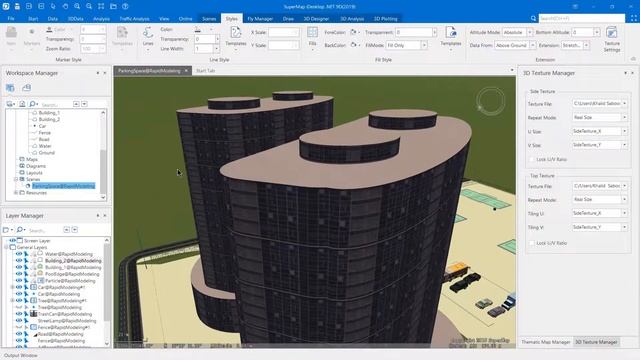Click the full extent icon in the quick toolbar

coord(101,7)
